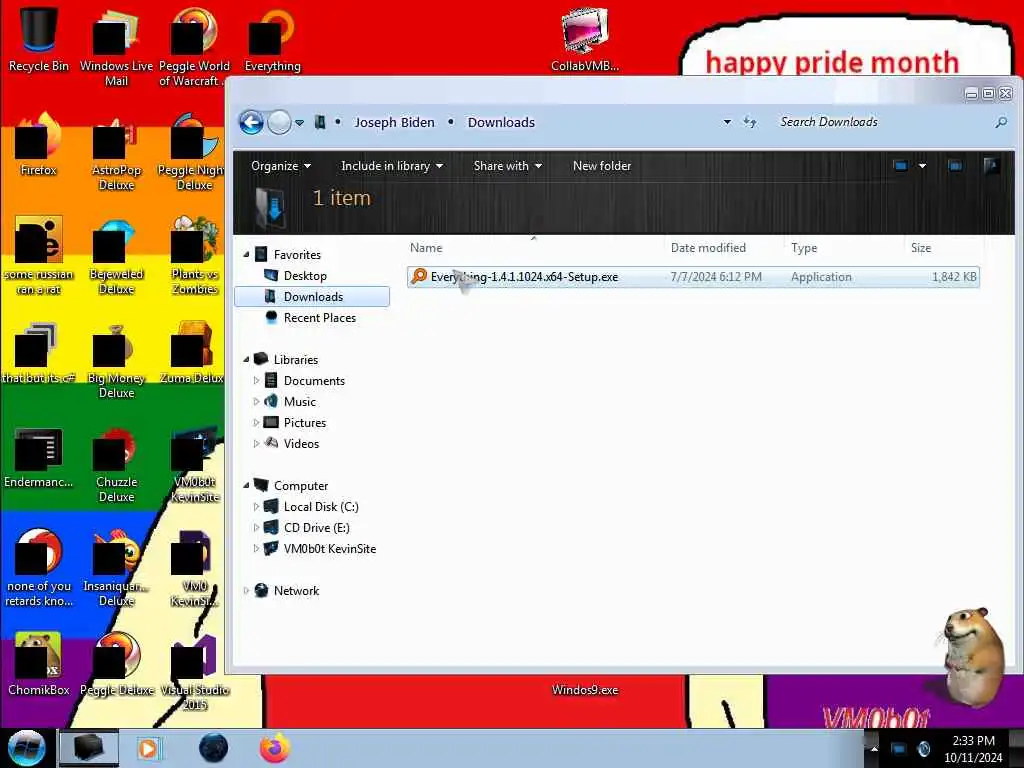The height and width of the screenshot is (768, 1024).
Task: Open Downloads under Favorites
Action: coord(312,296)
